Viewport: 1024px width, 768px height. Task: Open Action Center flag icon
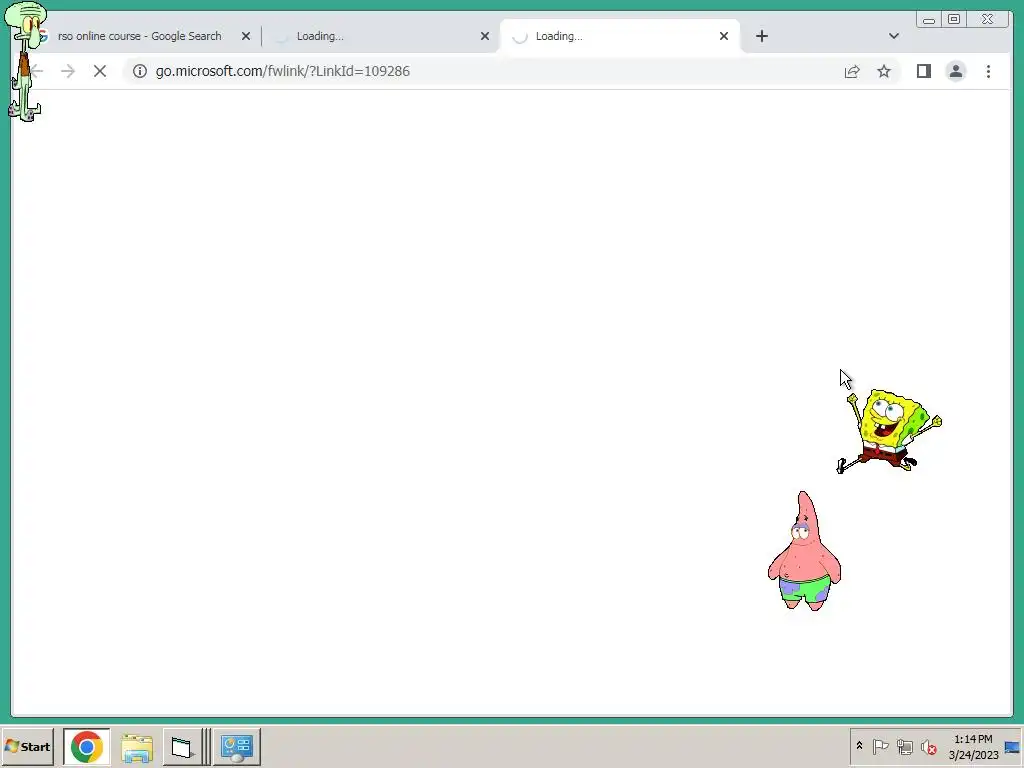[x=880, y=746]
